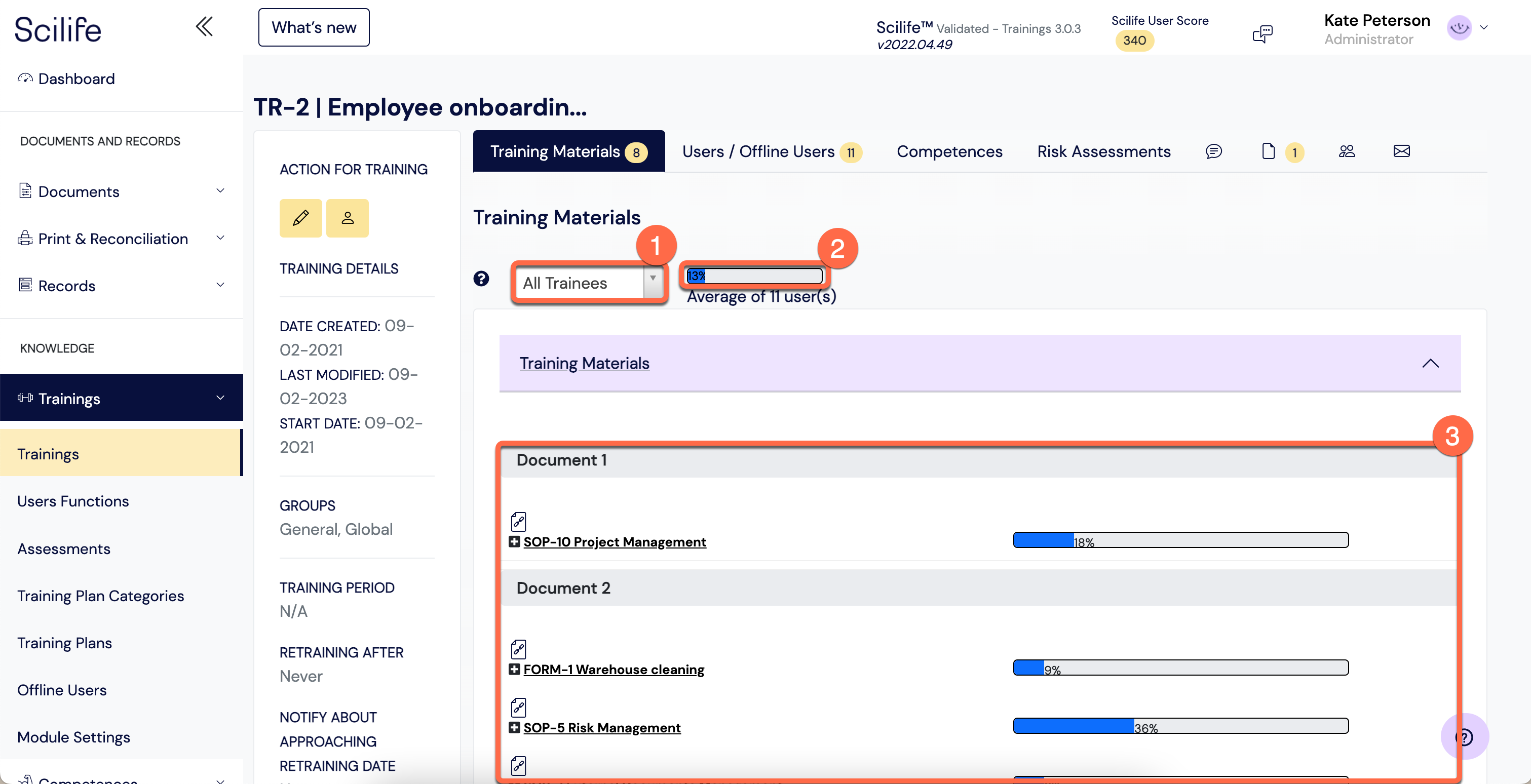This screenshot has width=1531, height=784.
Task: Click Kate Peterson's avatar icon
Action: tap(1459, 28)
